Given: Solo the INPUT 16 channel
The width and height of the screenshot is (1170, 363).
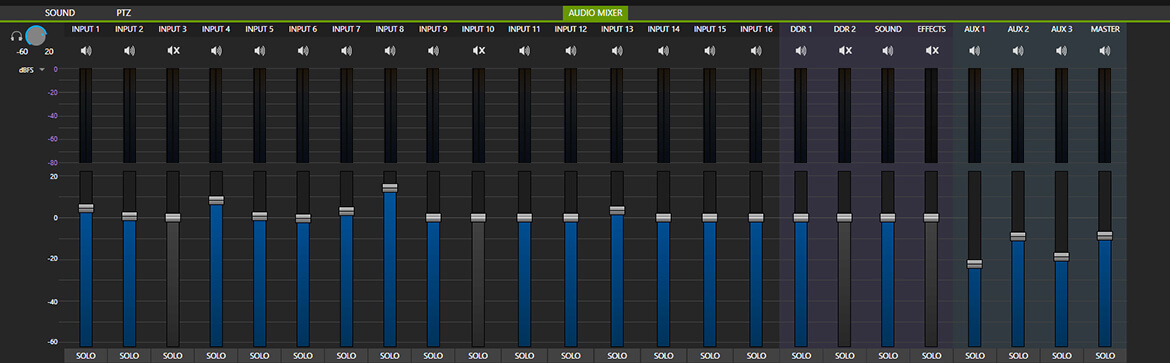Looking at the screenshot, I should 756,356.
